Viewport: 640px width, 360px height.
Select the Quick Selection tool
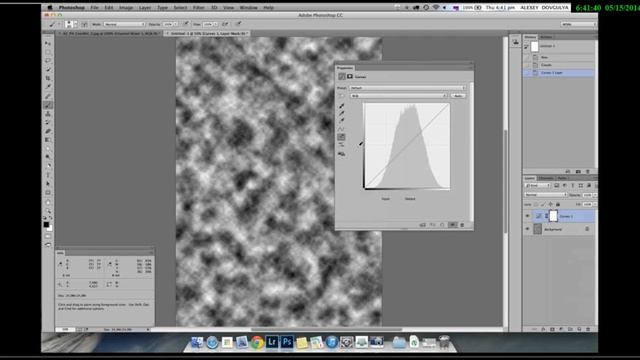[x=48, y=70]
